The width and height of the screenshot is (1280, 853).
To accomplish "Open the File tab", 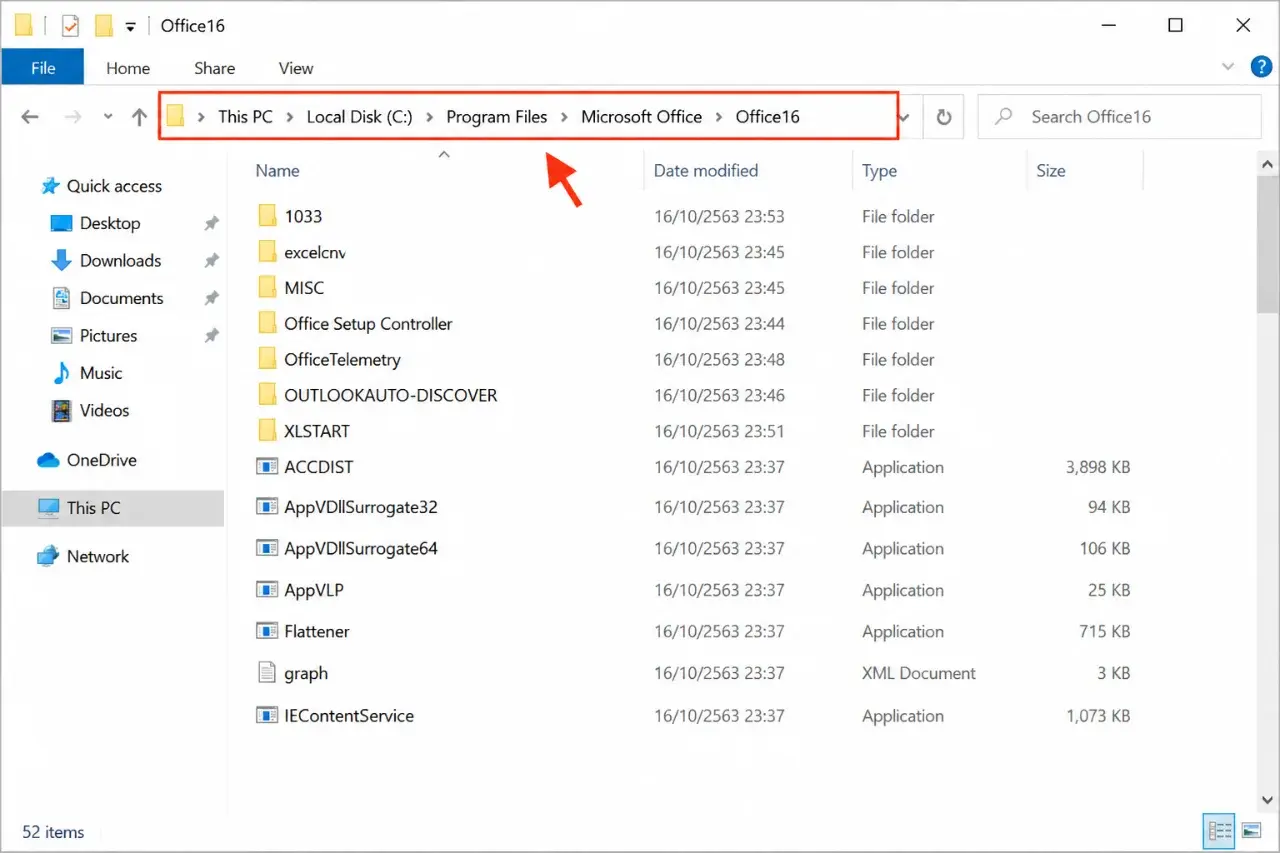I will (x=43, y=68).
